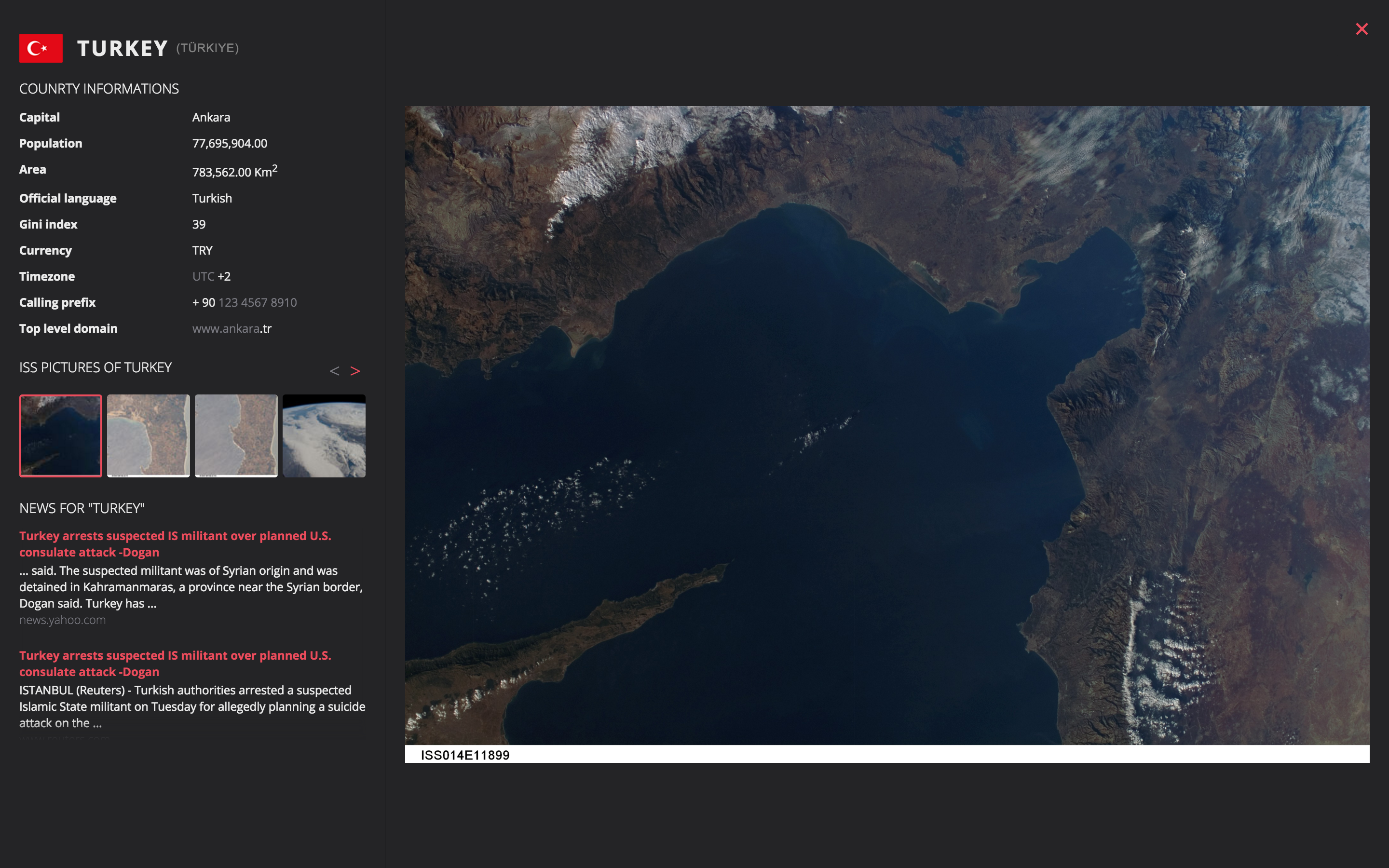Show previous ISS pictures with left arrow
Image resolution: width=1389 pixels, height=868 pixels.
[334, 371]
